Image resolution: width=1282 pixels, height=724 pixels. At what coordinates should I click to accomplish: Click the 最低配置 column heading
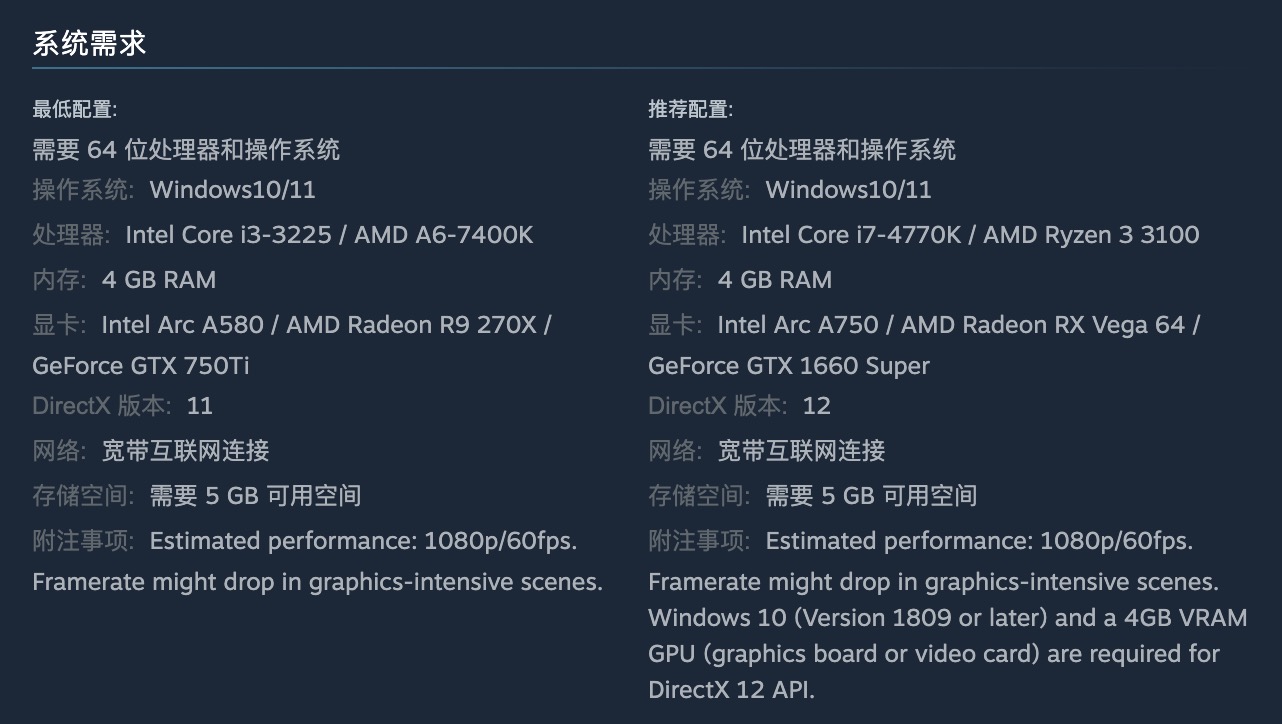[75, 109]
